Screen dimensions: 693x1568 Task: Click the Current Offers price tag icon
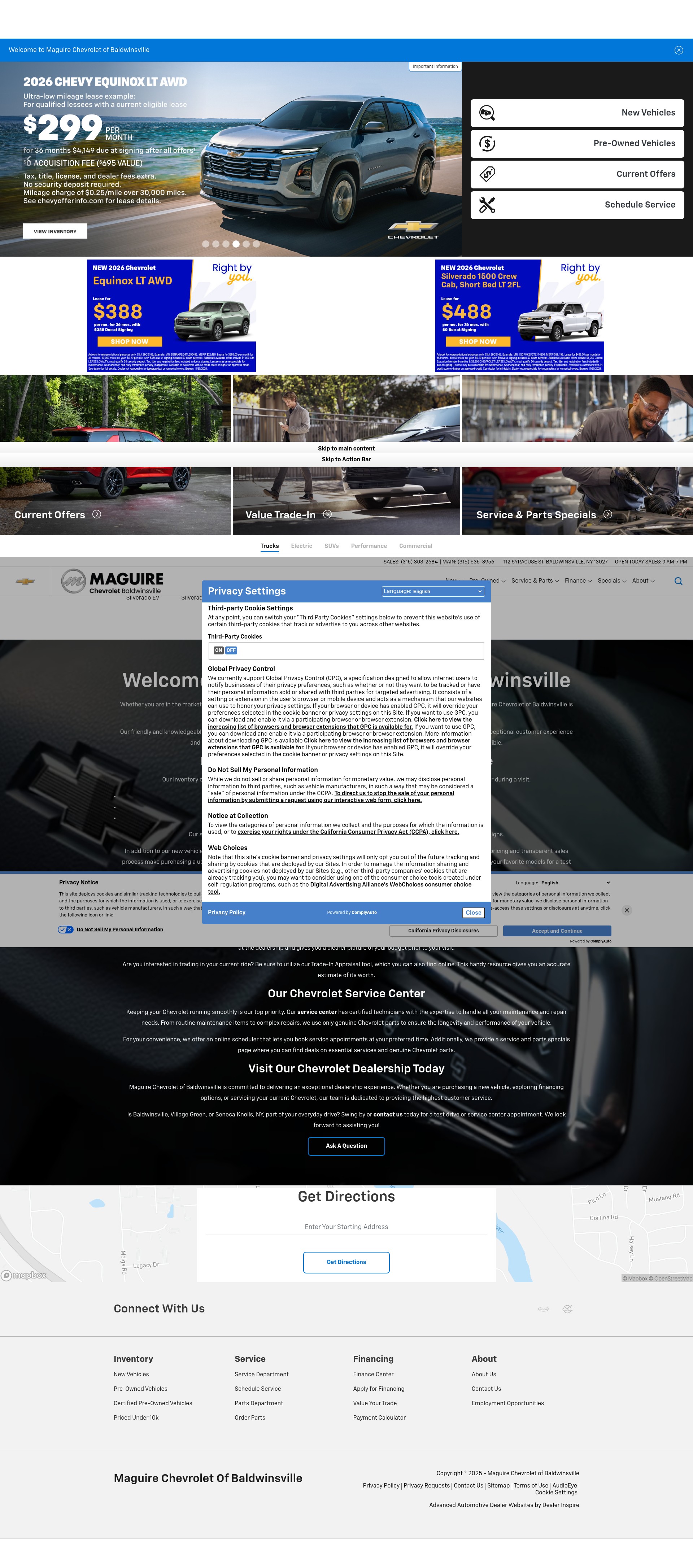pos(487,174)
